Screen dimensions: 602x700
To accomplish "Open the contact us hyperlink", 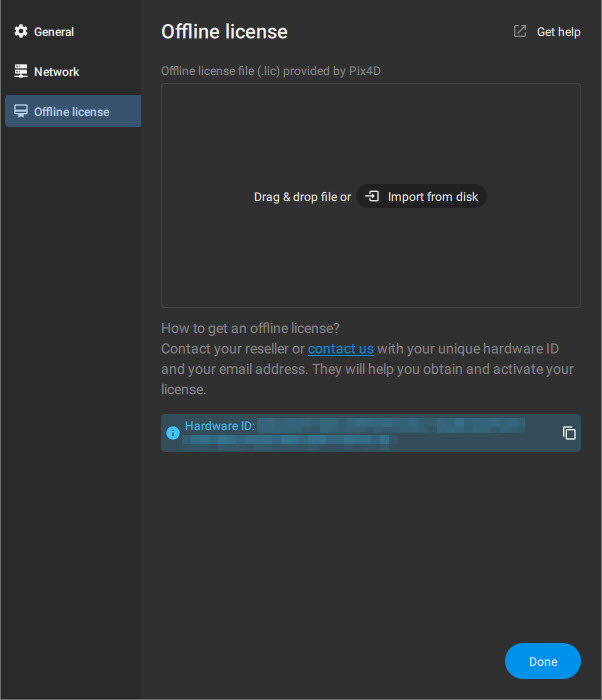I will pyautogui.click(x=340, y=349).
